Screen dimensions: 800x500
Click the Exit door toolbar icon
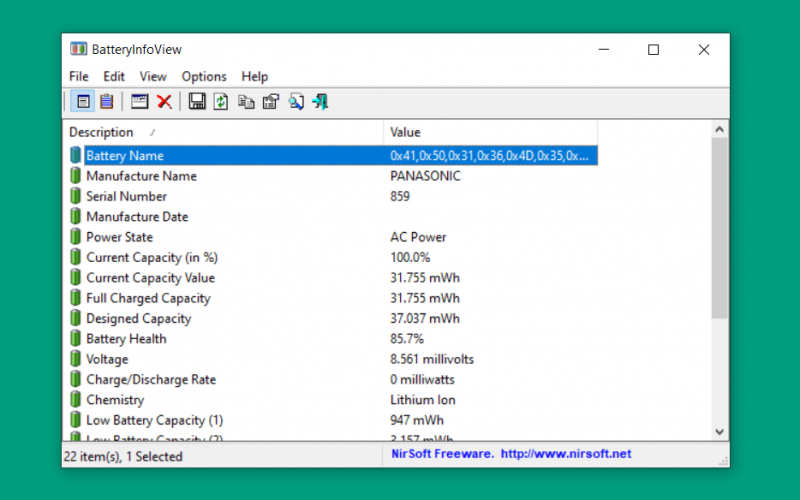320,102
